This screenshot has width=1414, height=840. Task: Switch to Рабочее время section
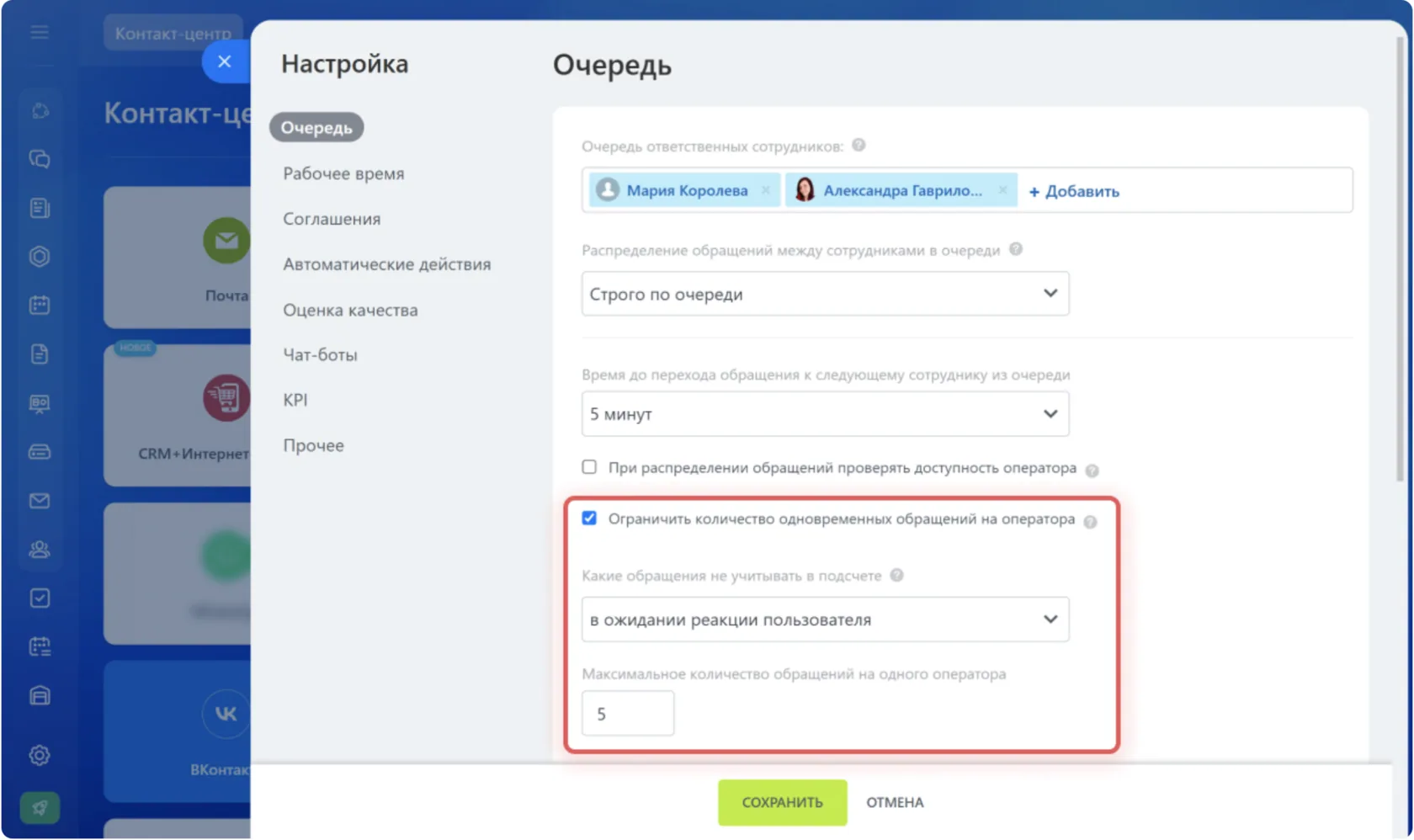343,173
